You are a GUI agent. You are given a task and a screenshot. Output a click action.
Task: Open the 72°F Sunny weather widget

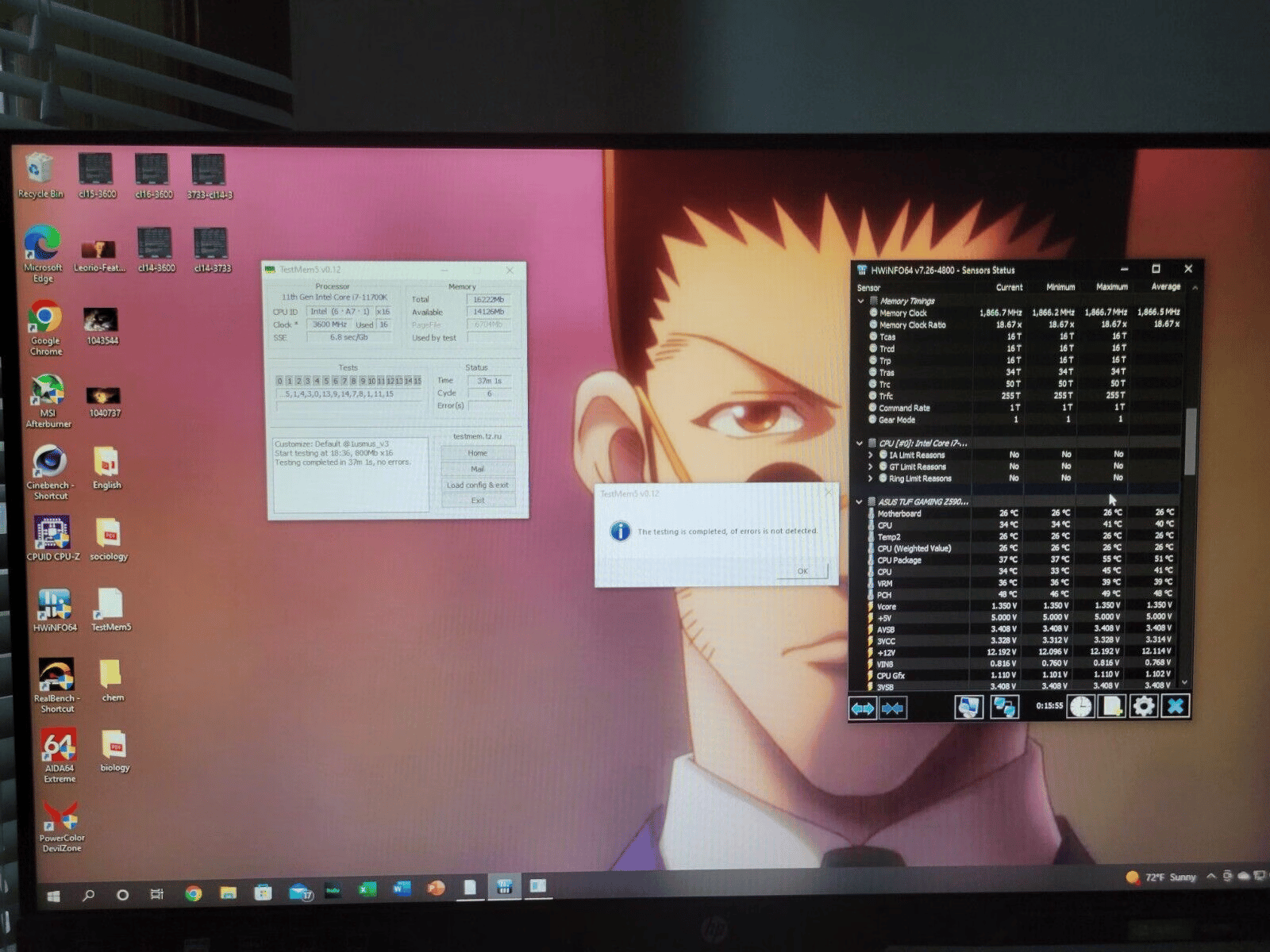[x=1161, y=877]
